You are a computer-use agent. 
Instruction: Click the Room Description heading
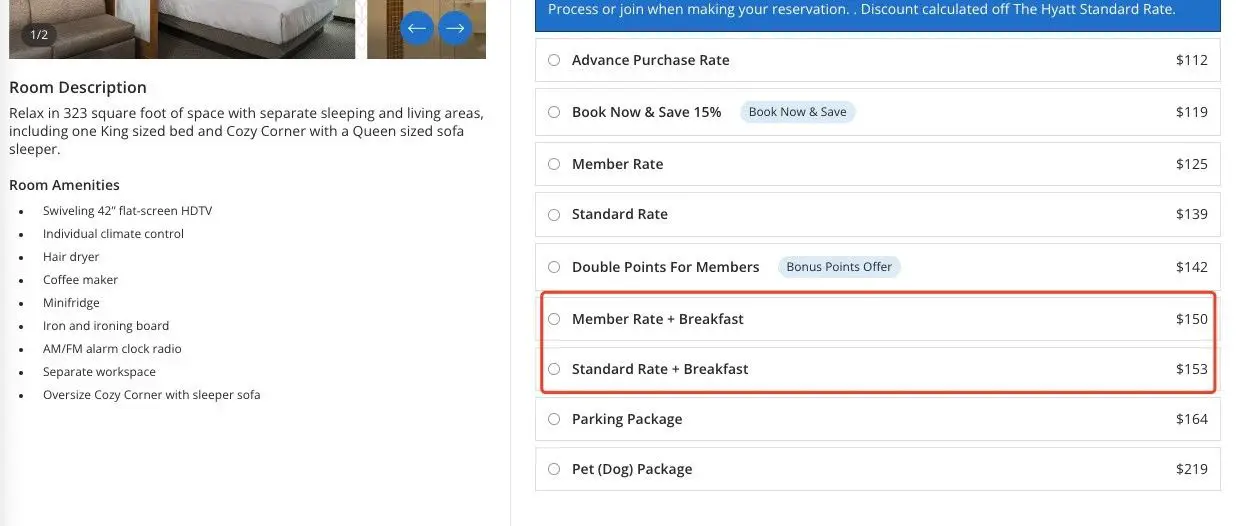click(78, 87)
